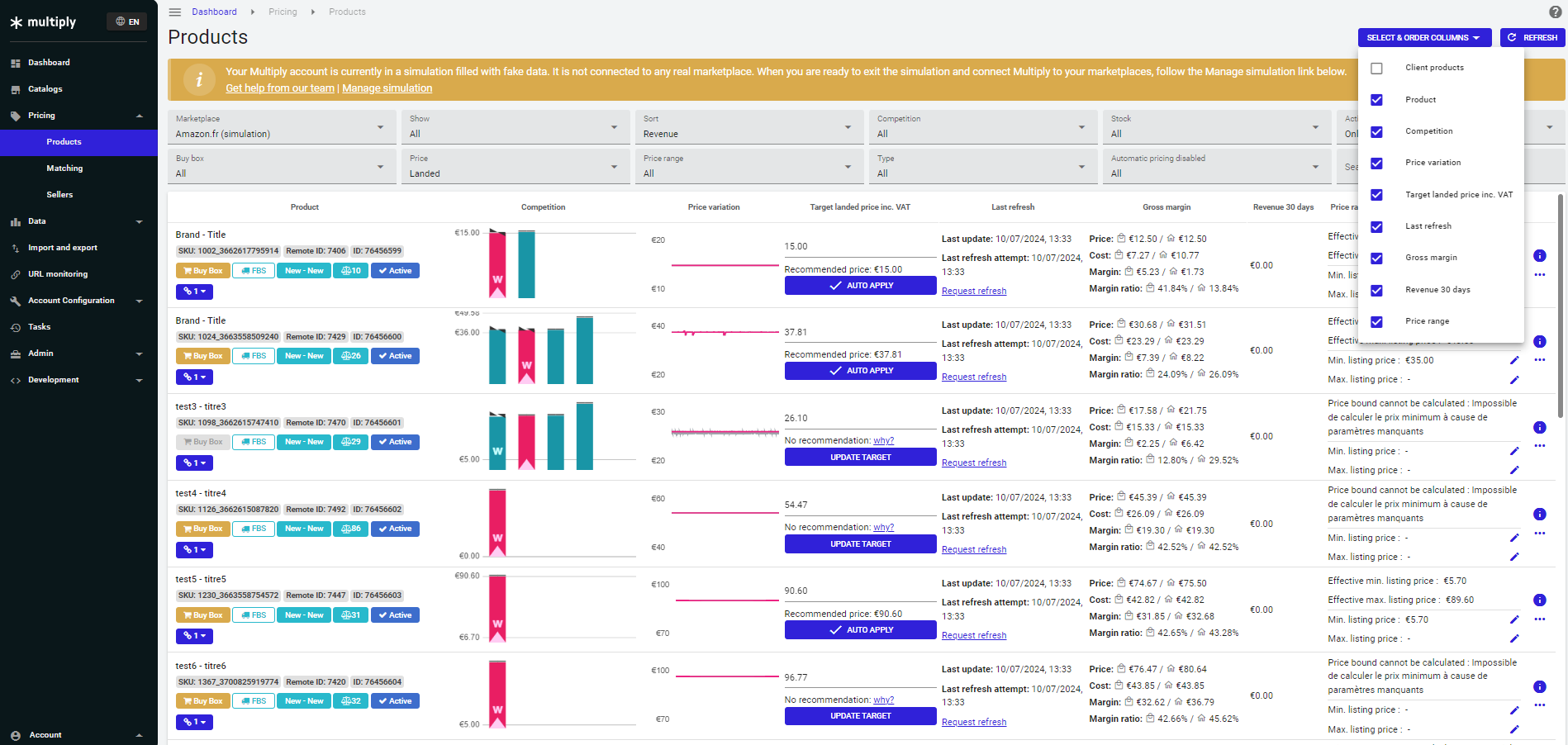Uncheck the Product column checkbox

tap(1376, 100)
